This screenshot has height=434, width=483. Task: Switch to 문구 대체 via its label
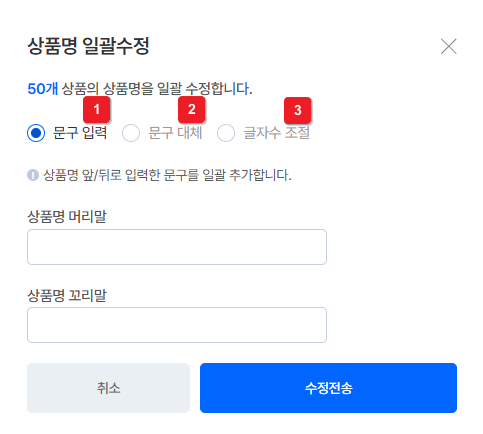click(175, 133)
